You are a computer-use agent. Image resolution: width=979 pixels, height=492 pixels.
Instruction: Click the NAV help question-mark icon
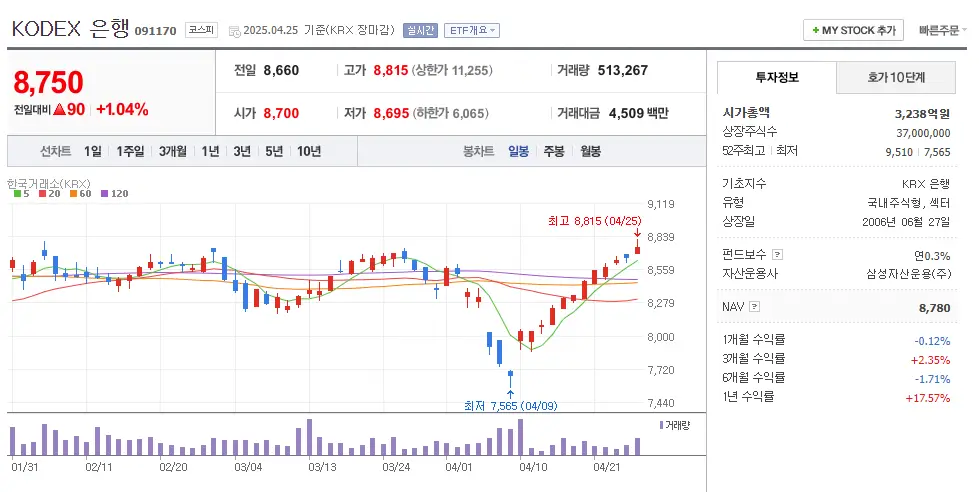coord(755,307)
